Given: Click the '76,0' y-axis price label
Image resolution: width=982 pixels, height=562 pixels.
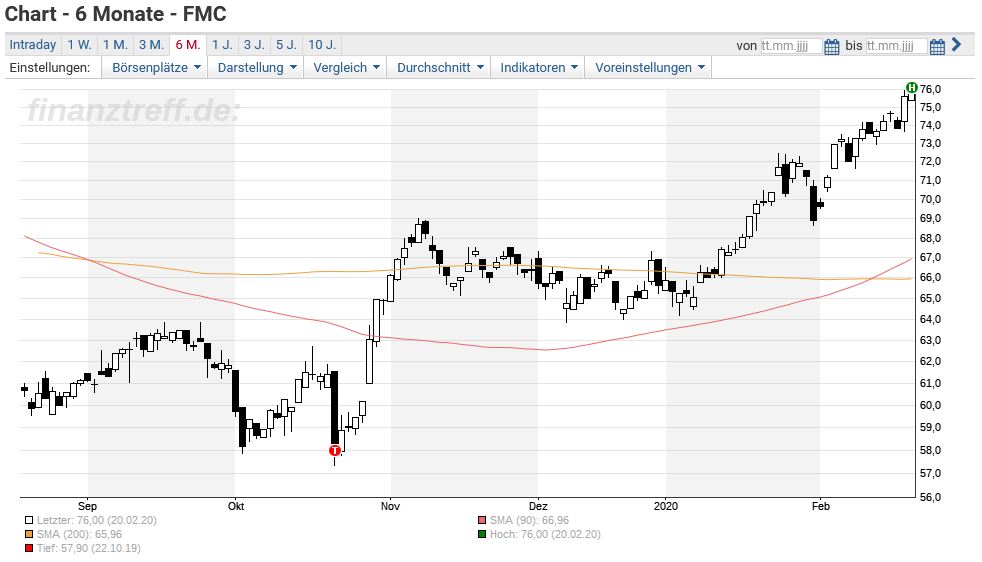Looking at the screenshot, I should click(x=930, y=90).
